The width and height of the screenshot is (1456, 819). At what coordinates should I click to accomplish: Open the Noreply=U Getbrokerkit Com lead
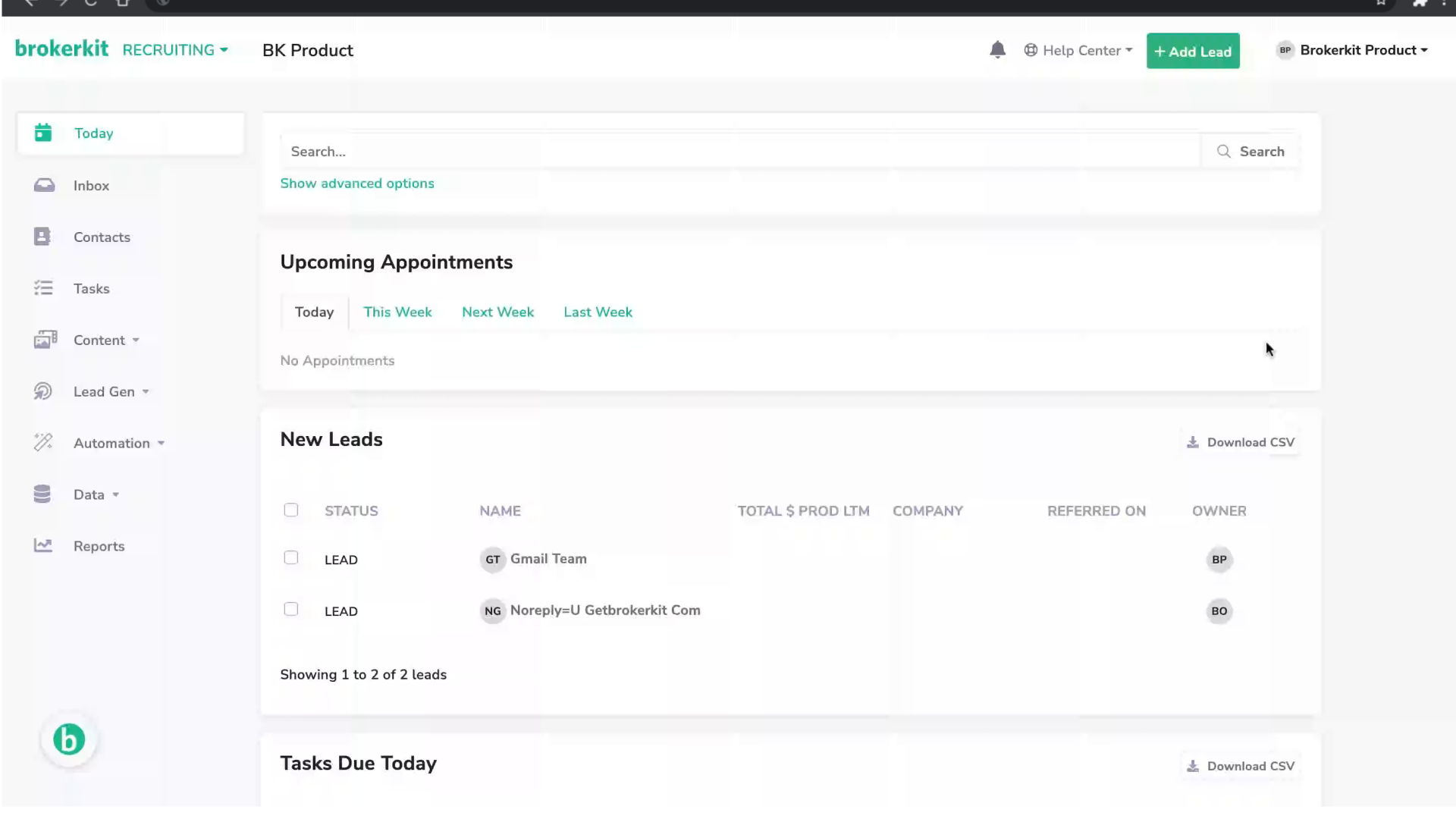point(605,610)
